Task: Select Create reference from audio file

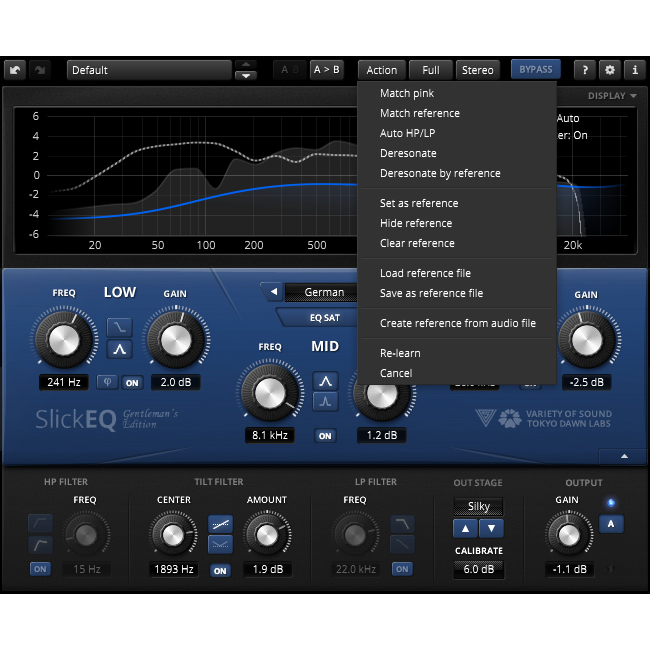Action: 456,323
